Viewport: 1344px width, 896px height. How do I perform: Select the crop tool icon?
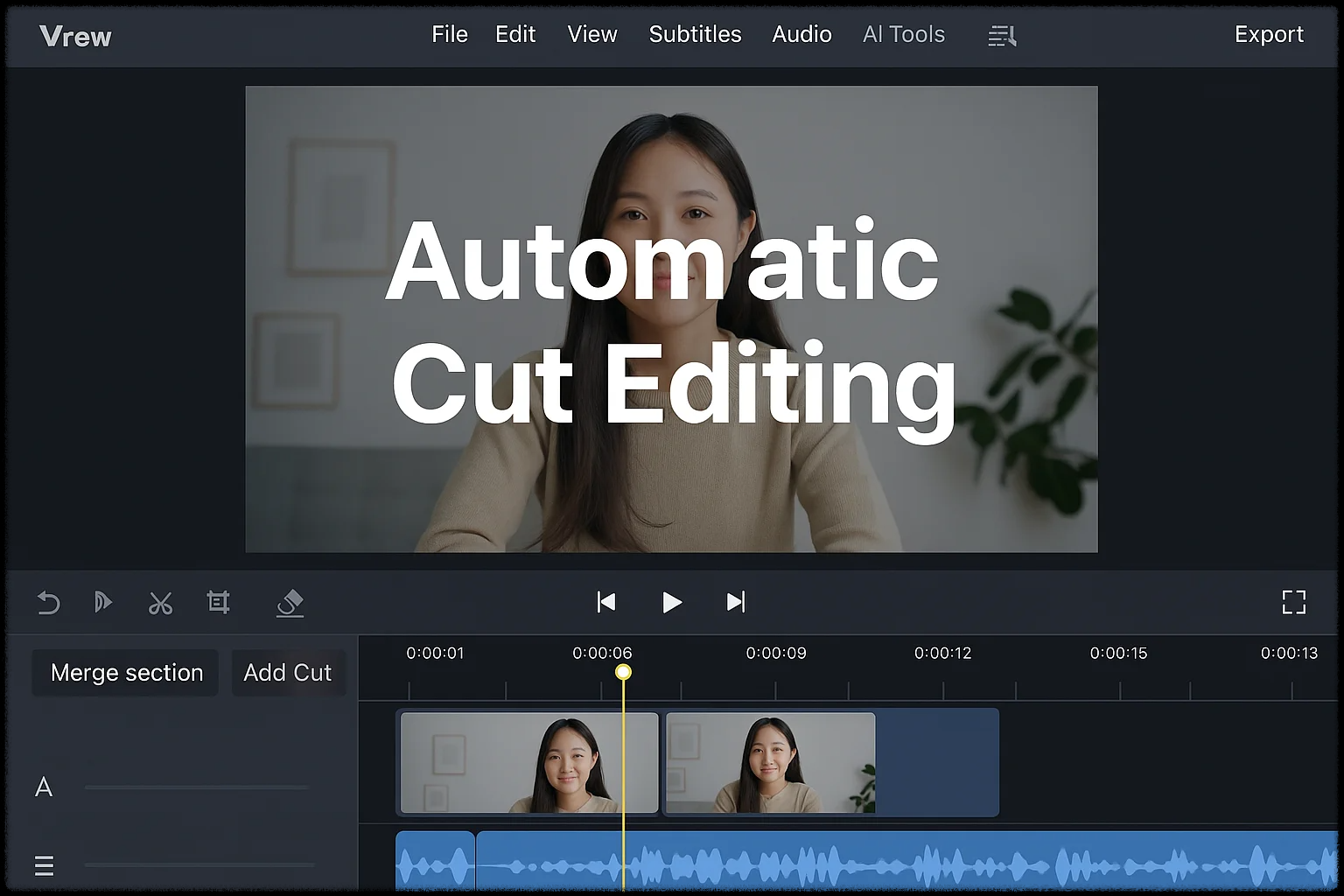pos(218,602)
